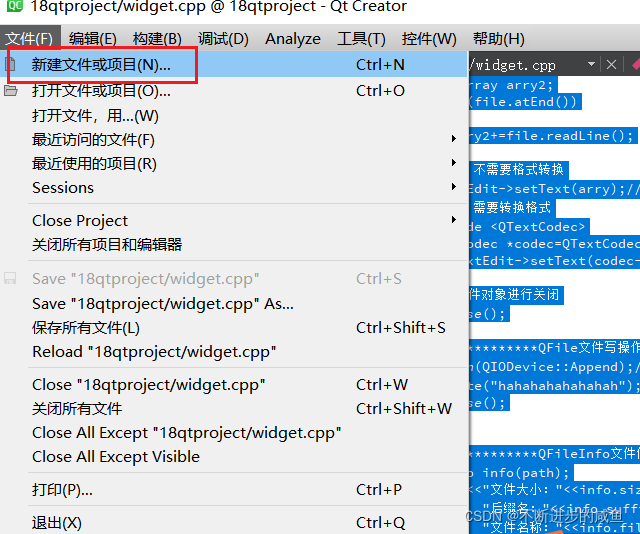Open the 编辑(E) menu
640x534 pixels.
tap(93, 39)
